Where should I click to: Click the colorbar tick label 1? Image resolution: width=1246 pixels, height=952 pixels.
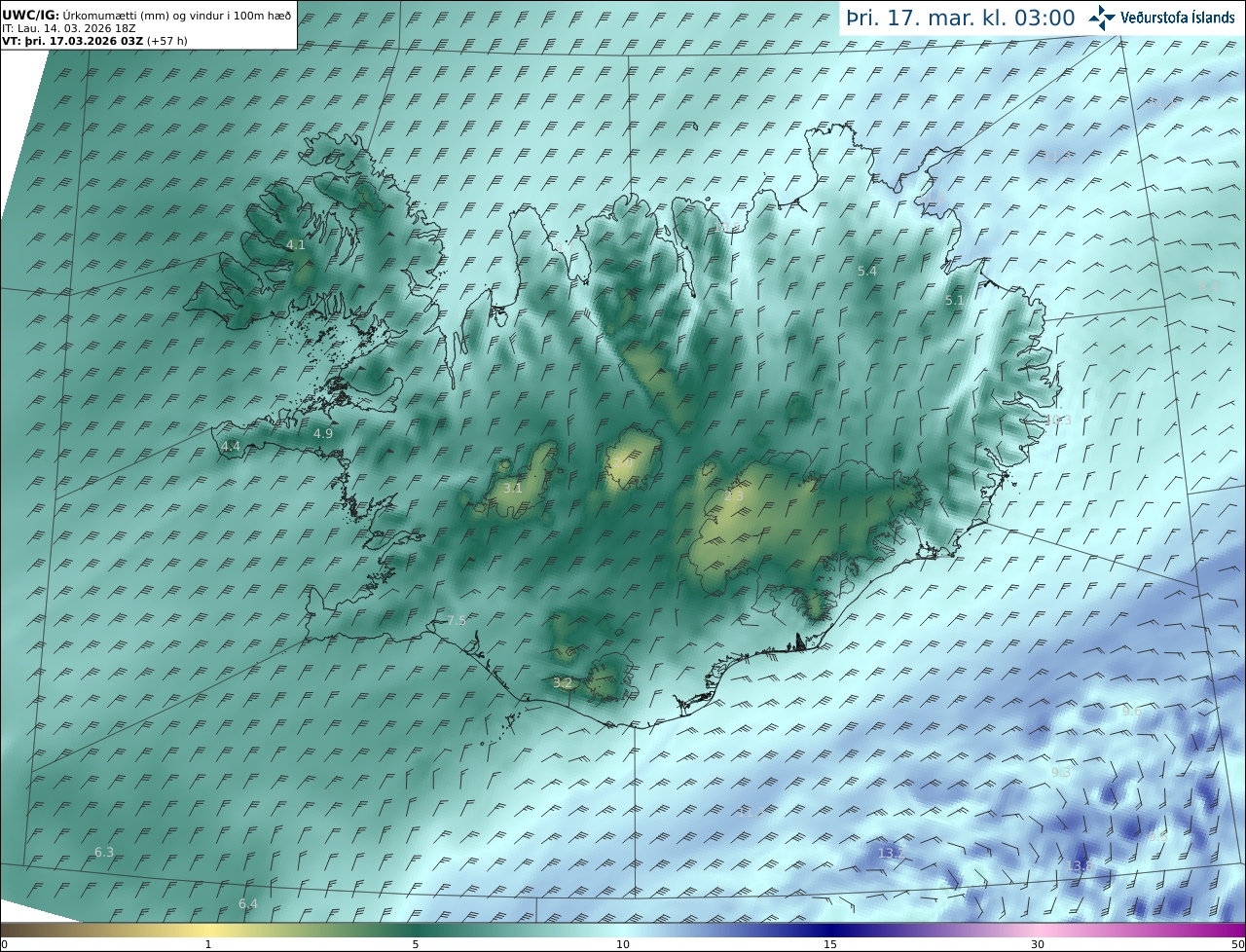pyautogui.click(x=208, y=945)
